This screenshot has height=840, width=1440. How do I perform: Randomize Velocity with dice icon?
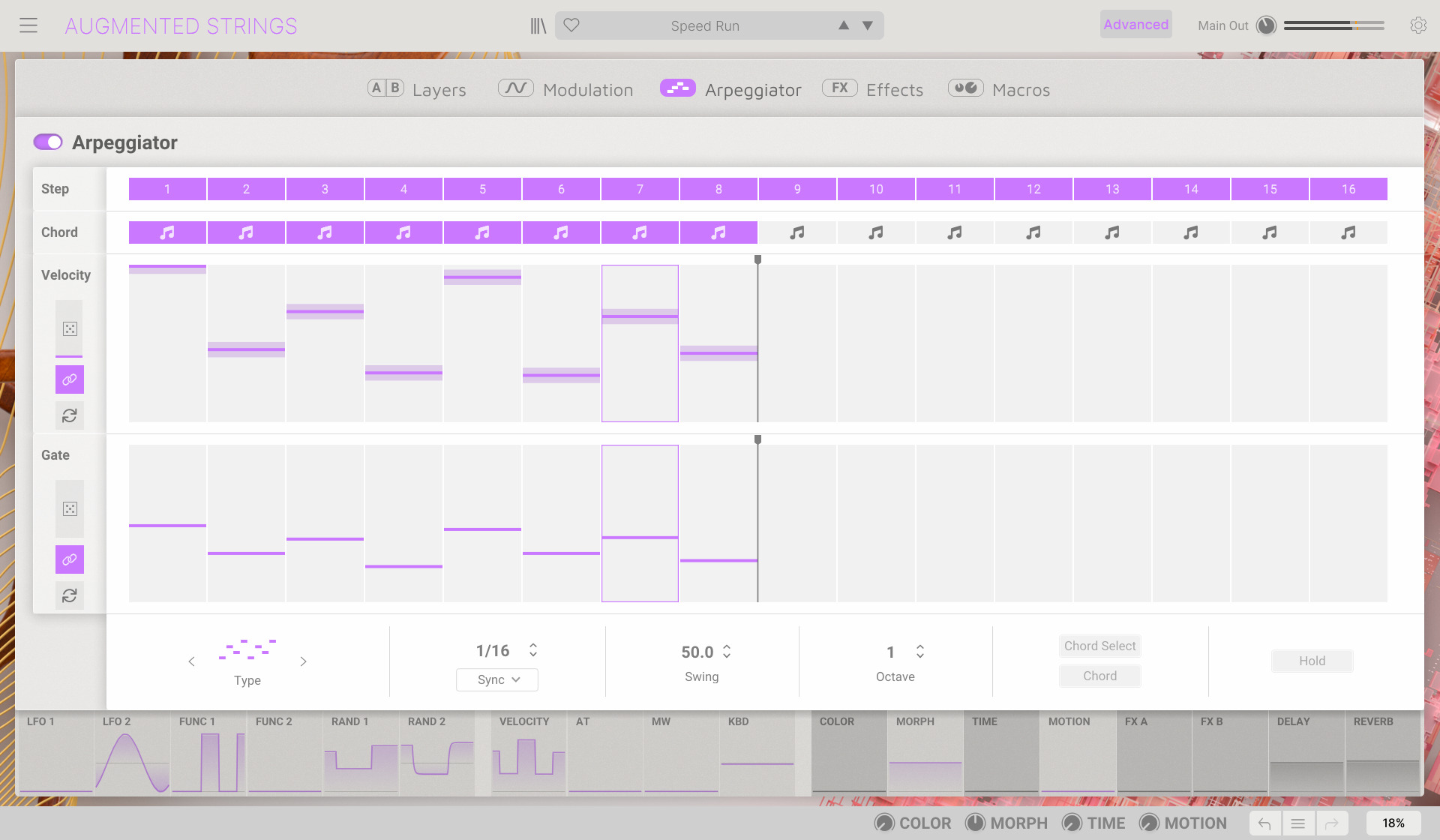[70, 328]
